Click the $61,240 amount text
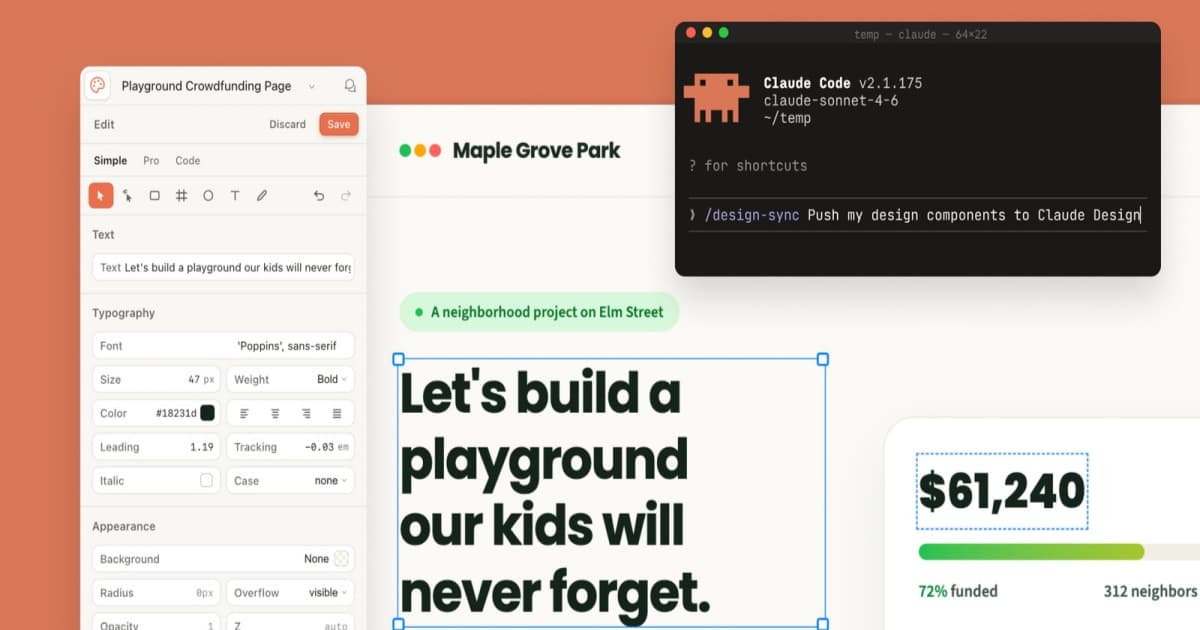This screenshot has width=1200, height=630. pyautogui.click(x=1002, y=491)
